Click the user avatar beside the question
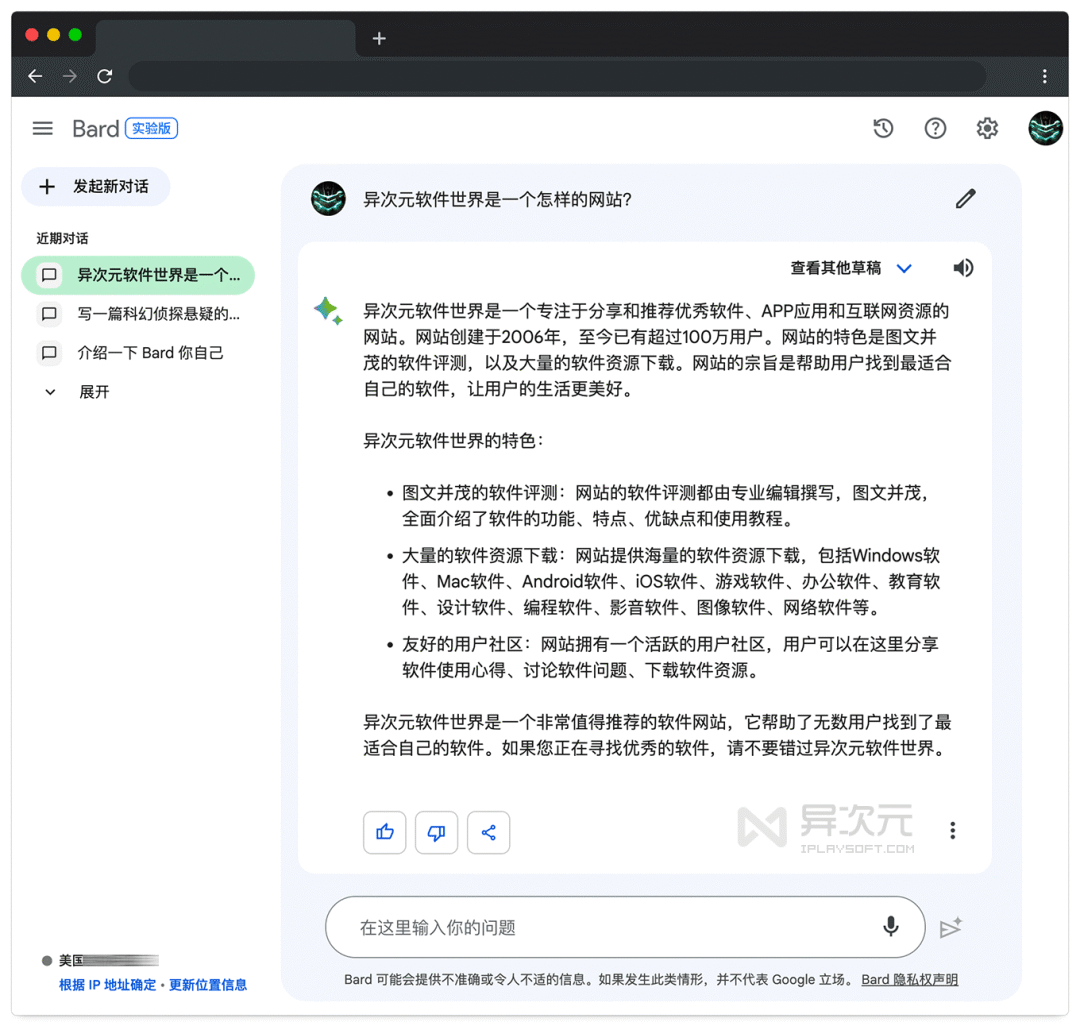Screen dimensions: 1080x1026 [328, 199]
